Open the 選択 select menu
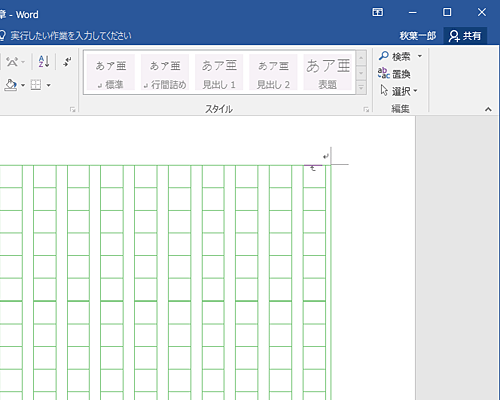500x400 pixels. pyautogui.click(x=399, y=91)
